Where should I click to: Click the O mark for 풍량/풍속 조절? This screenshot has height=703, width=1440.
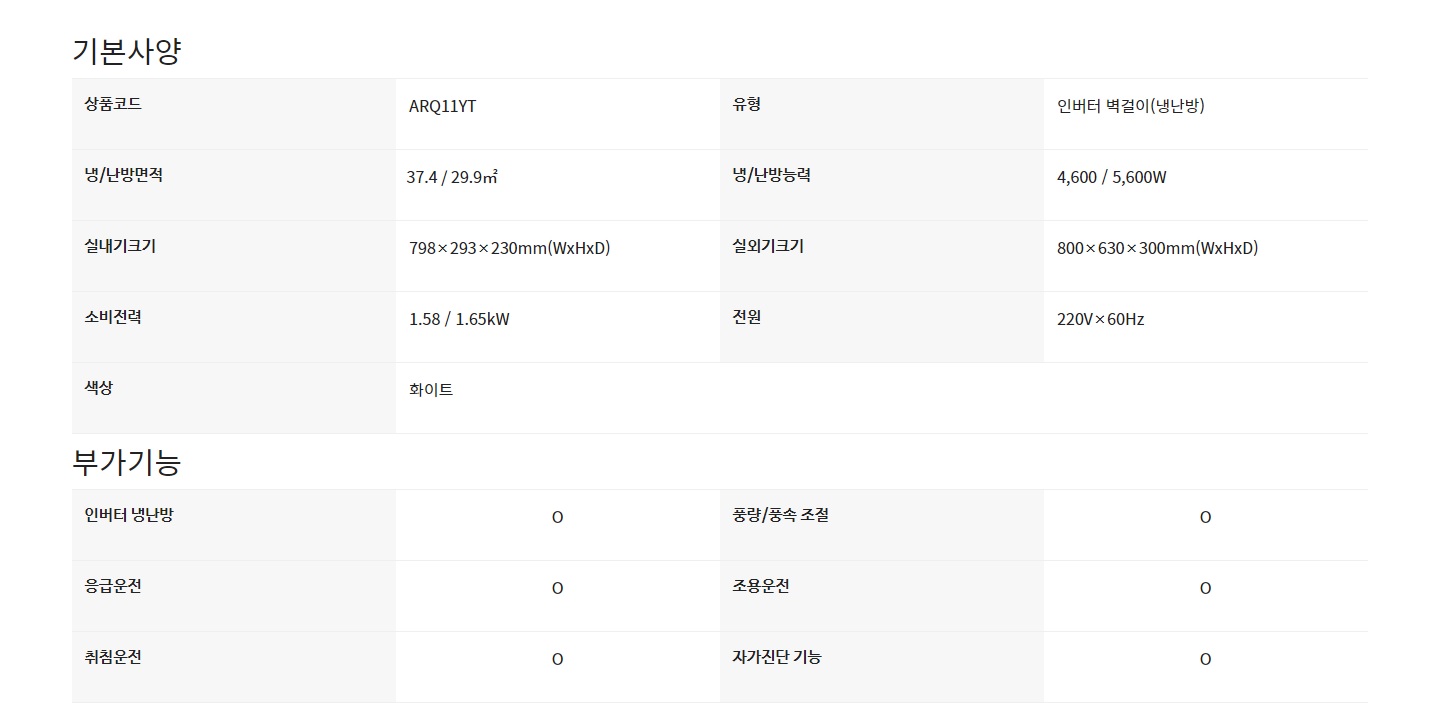(x=1205, y=517)
